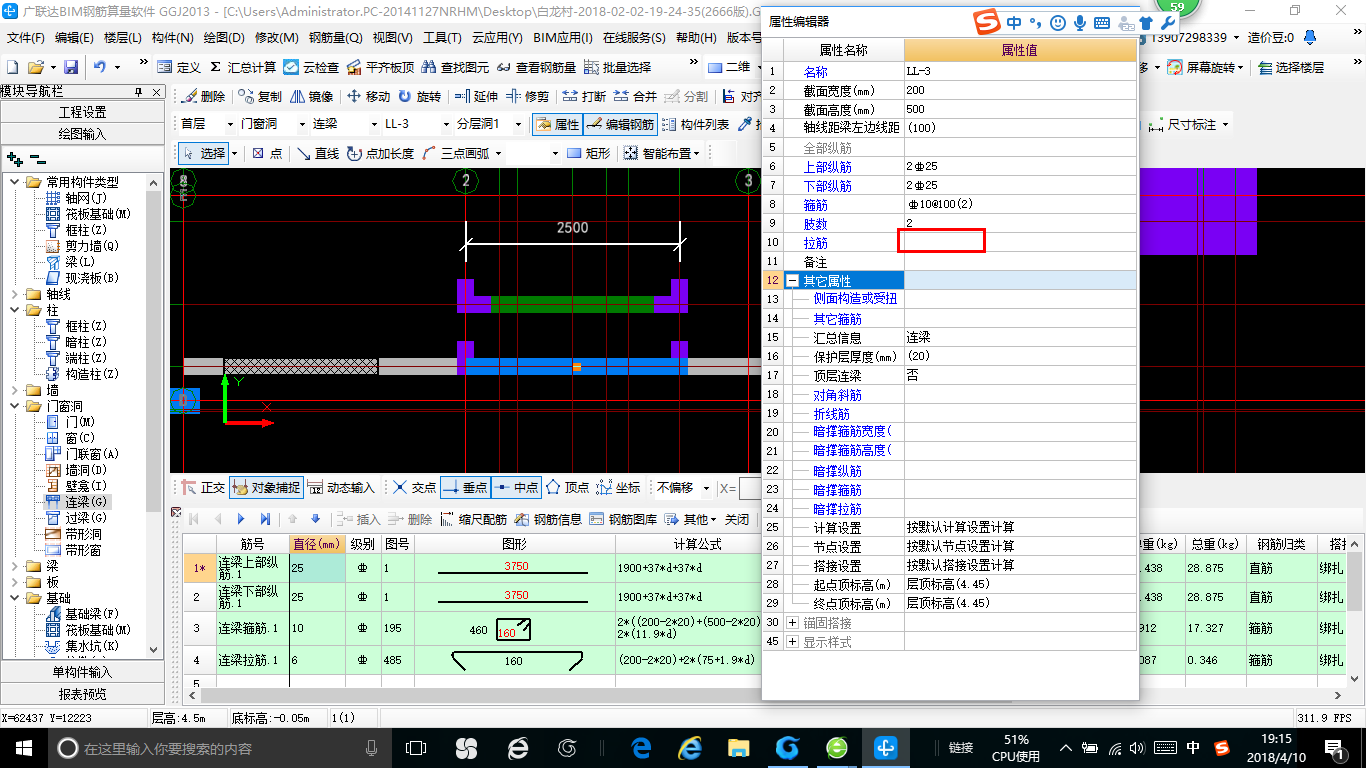The height and width of the screenshot is (768, 1366).
Task: Save the project via floppy icon
Action: pos(71,67)
